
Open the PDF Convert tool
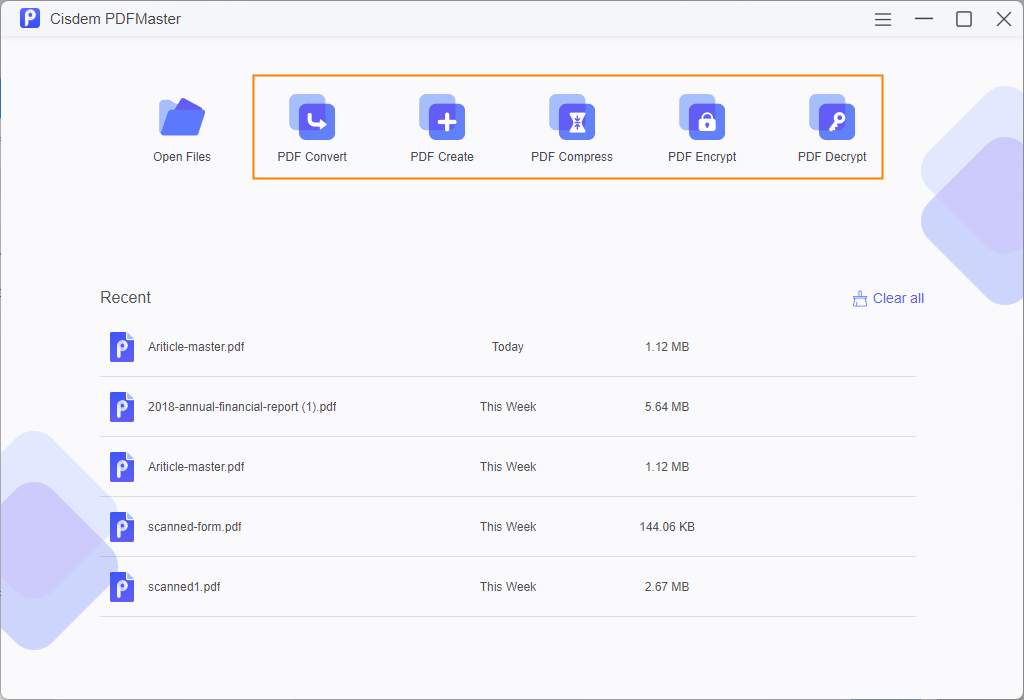tap(311, 127)
